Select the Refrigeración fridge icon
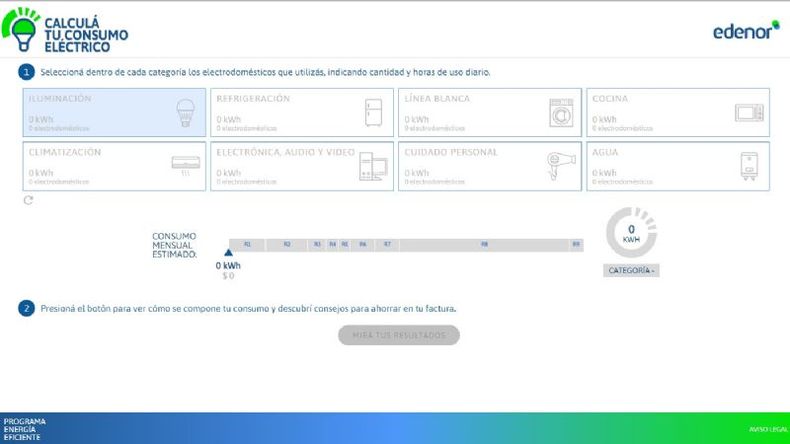 click(373, 112)
